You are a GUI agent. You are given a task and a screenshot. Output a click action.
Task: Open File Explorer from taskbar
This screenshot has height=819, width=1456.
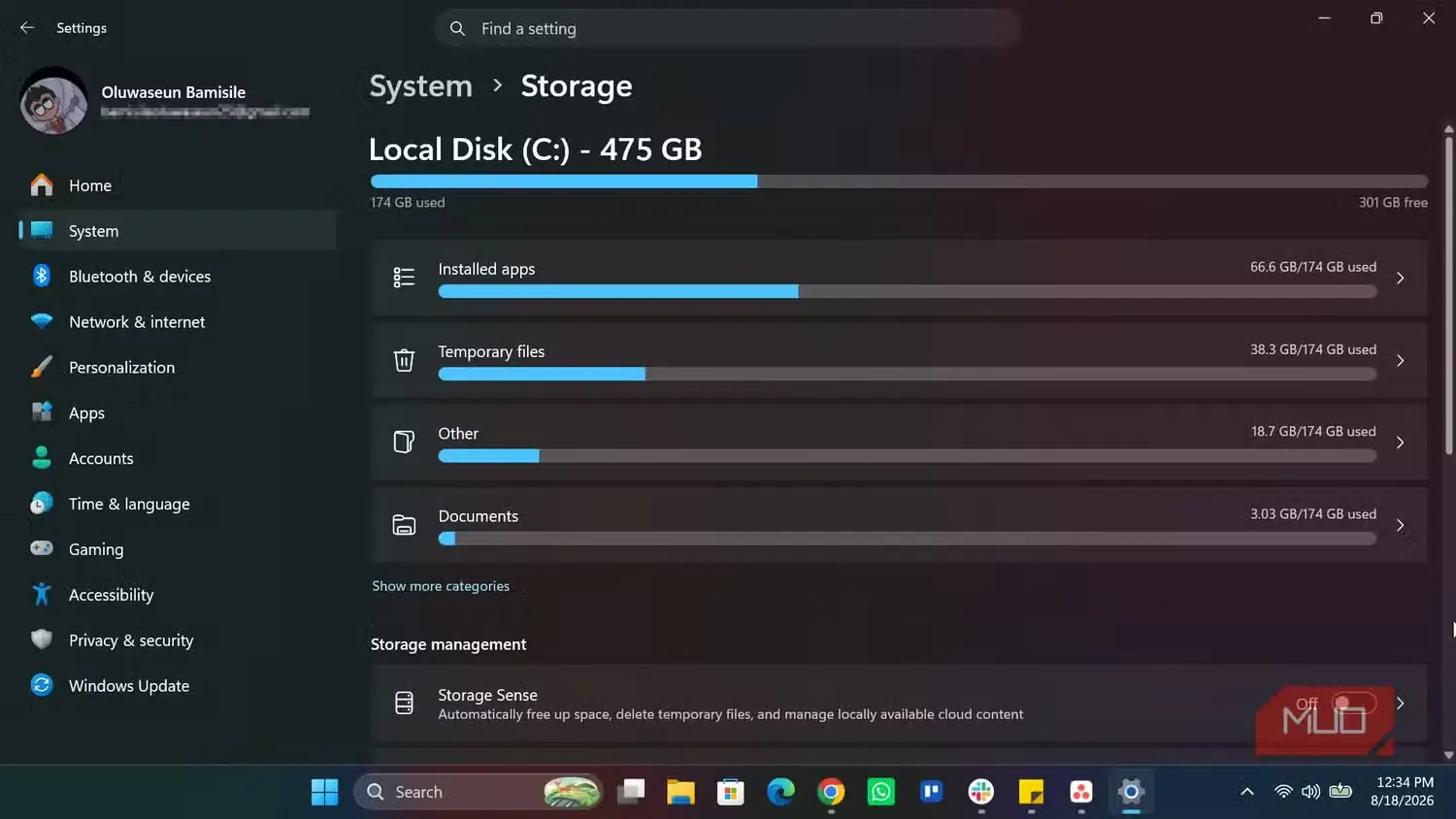680,792
